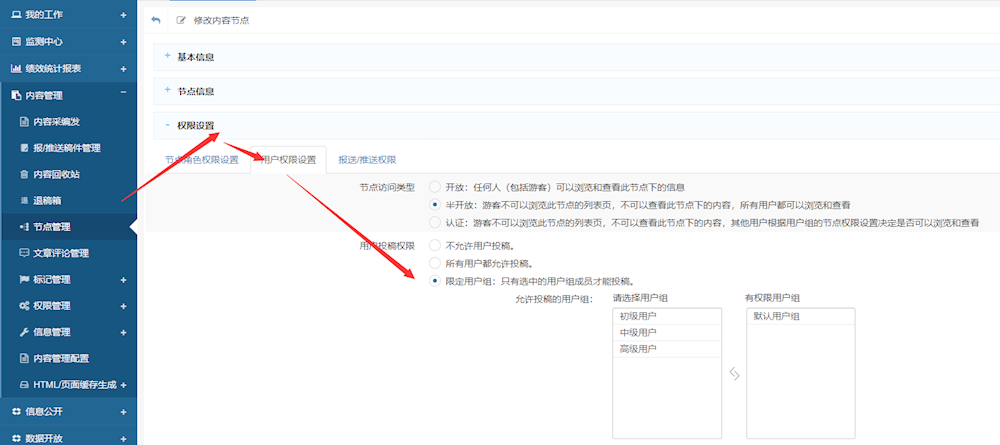Click the laptop icon beside 我的工作
Viewport: 1000px width, 445px height.
click(x=17, y=15)
